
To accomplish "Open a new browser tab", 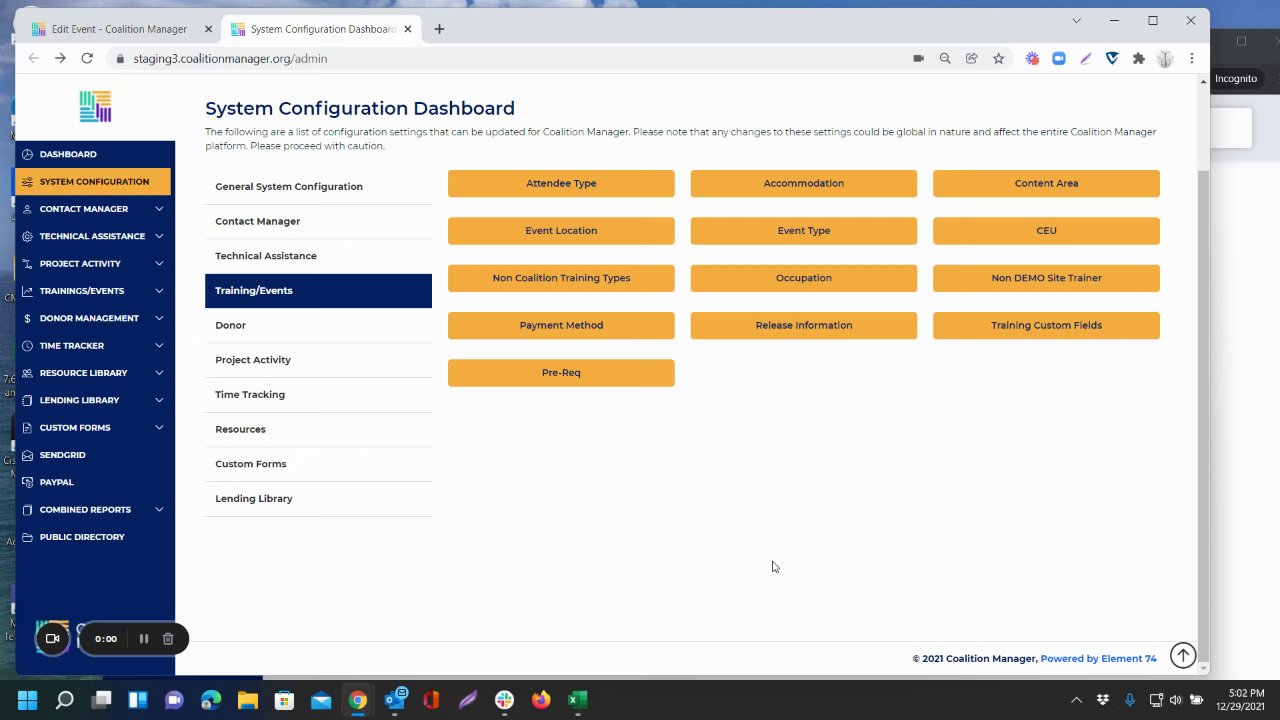I will pos(439,29).
